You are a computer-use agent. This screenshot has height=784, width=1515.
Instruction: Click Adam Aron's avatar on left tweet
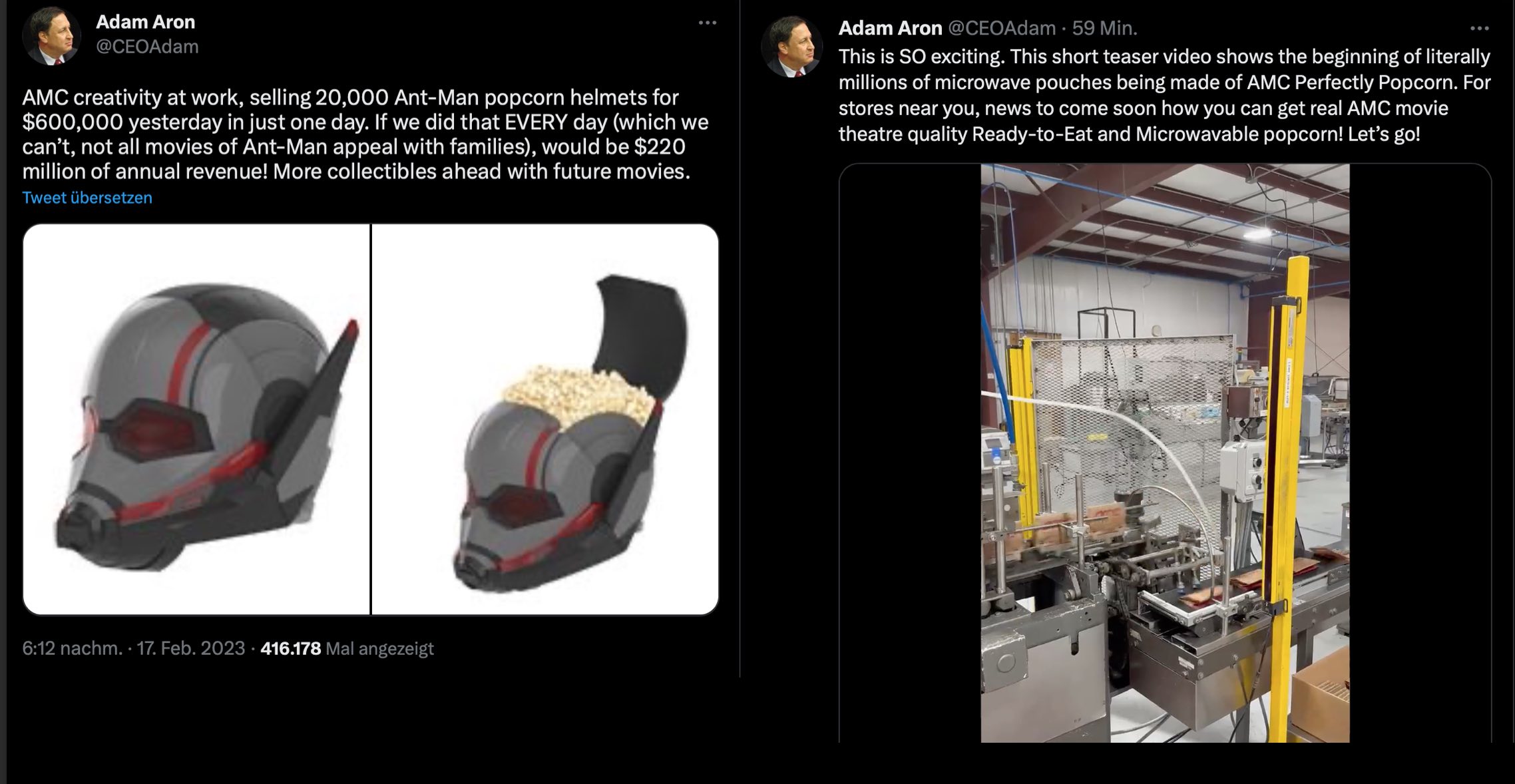[x=51, y=37]
